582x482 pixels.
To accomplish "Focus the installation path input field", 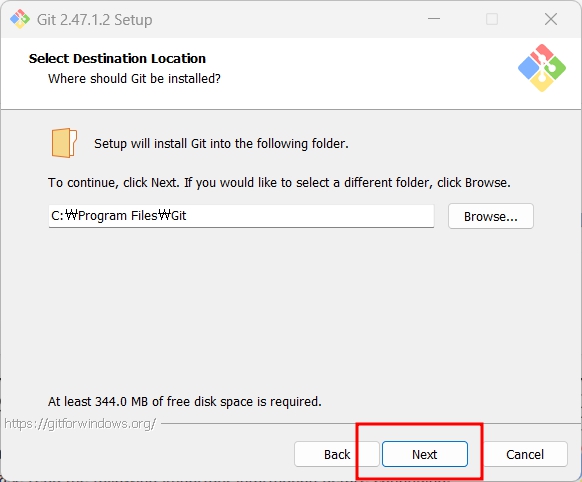I will coord(241,216).
